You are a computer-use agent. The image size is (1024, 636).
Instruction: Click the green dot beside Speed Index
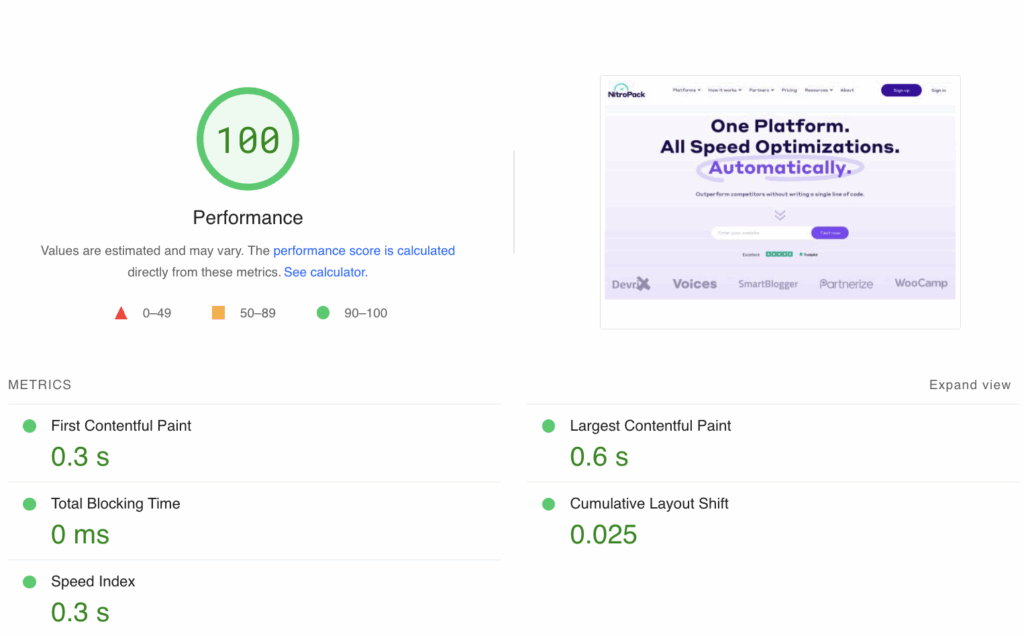click(x=29, y=581)
